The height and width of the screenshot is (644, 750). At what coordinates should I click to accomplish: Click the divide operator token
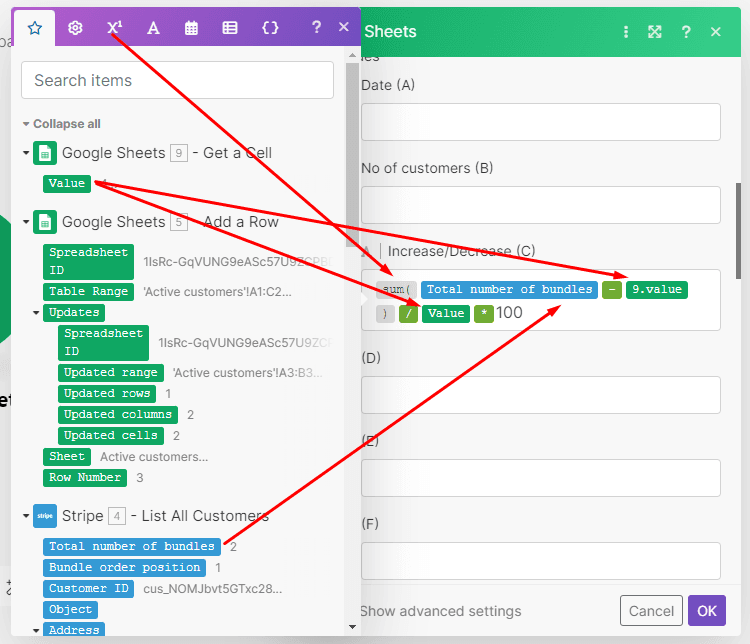coord(408,314)
